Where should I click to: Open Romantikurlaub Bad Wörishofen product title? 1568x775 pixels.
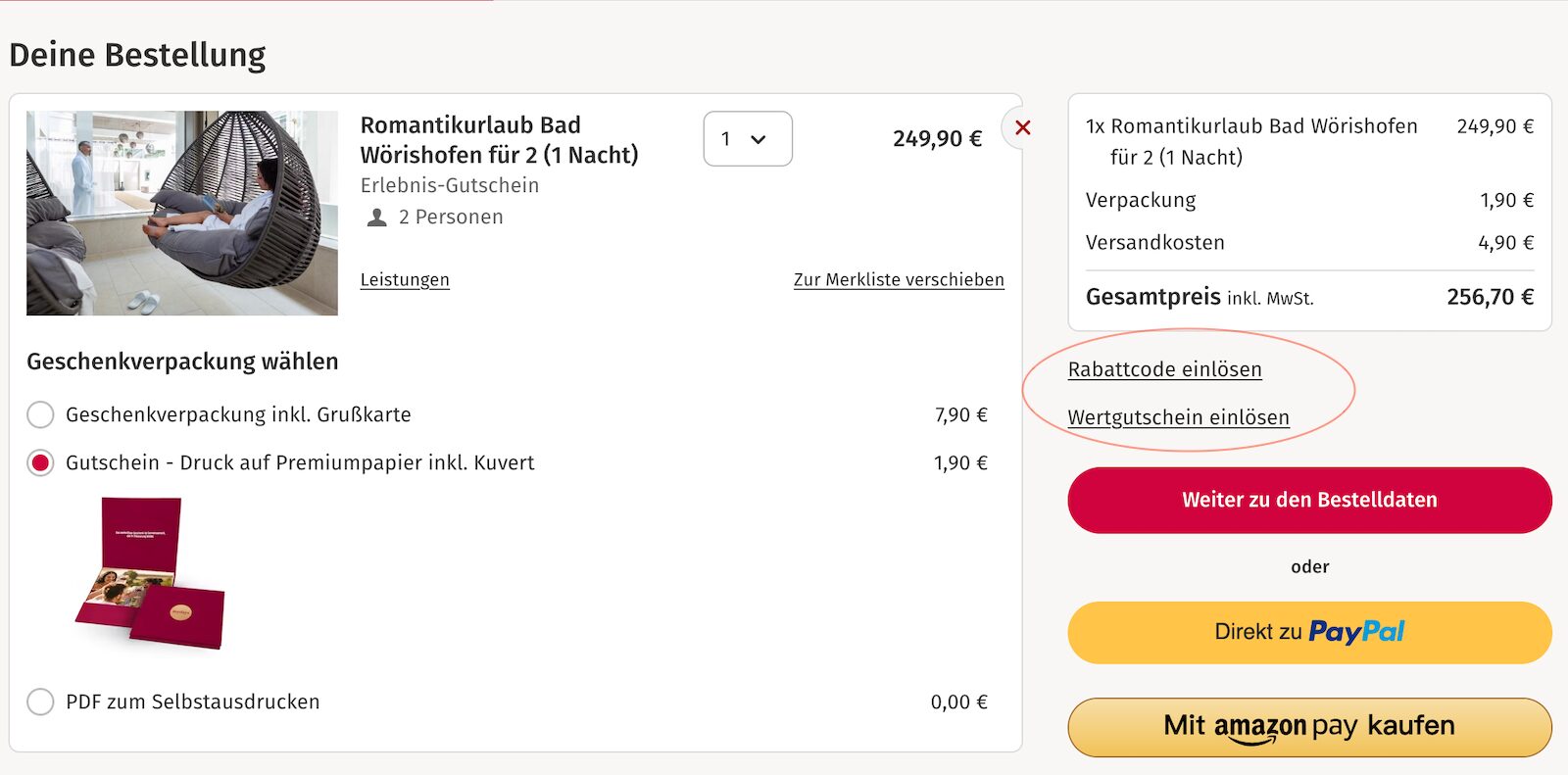(x=499, y=139)
